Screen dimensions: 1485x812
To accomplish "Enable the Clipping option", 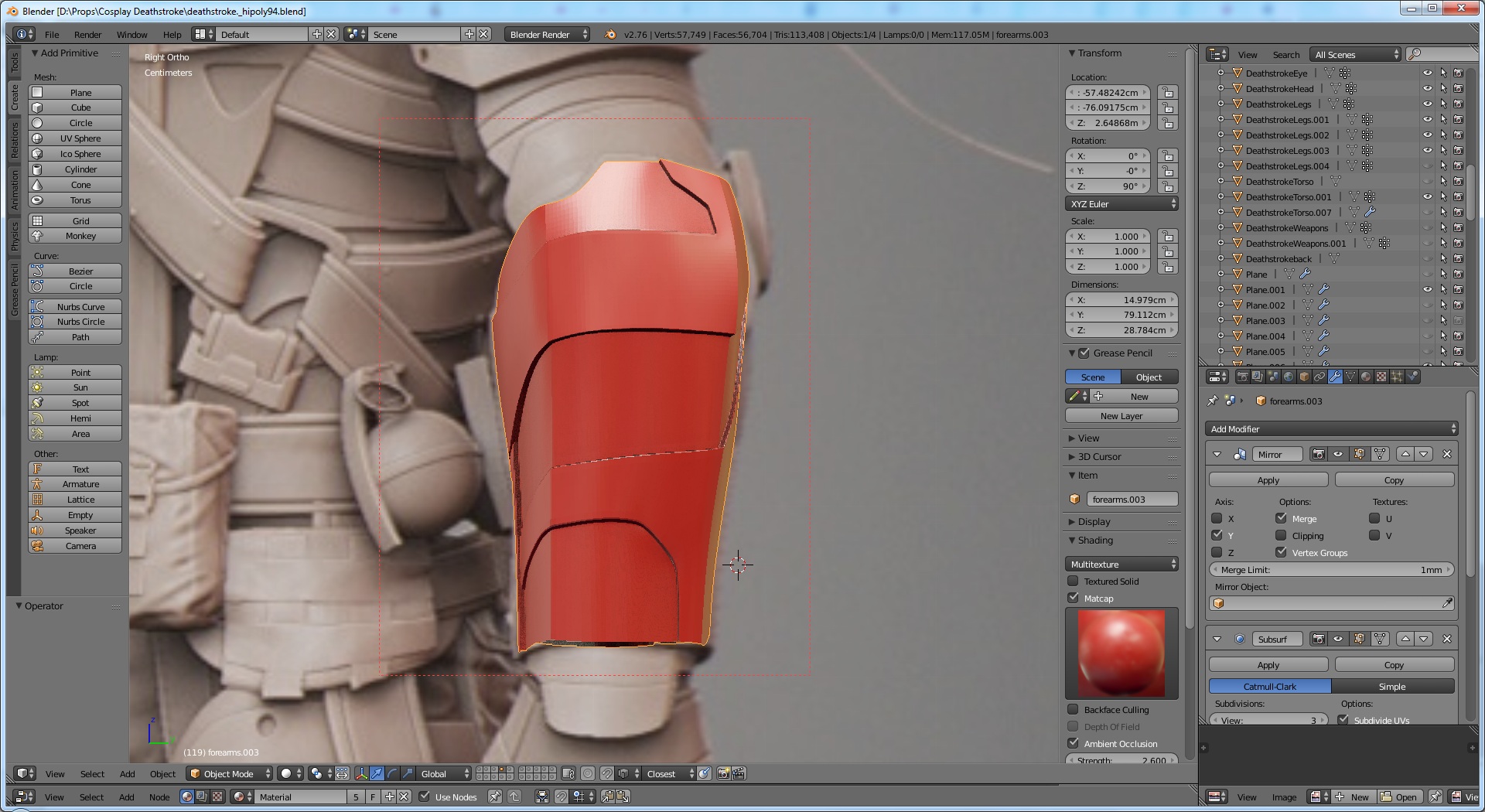I will (1281, 535).
